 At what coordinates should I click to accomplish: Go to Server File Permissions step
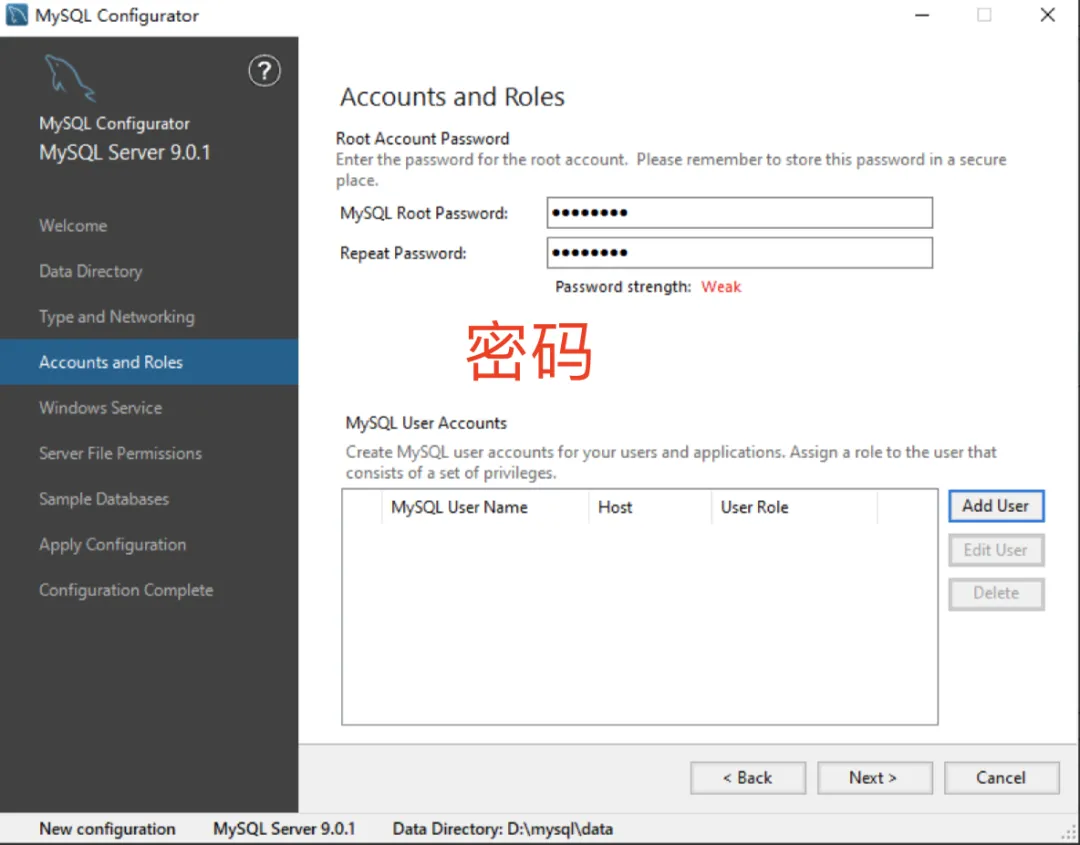121,453
